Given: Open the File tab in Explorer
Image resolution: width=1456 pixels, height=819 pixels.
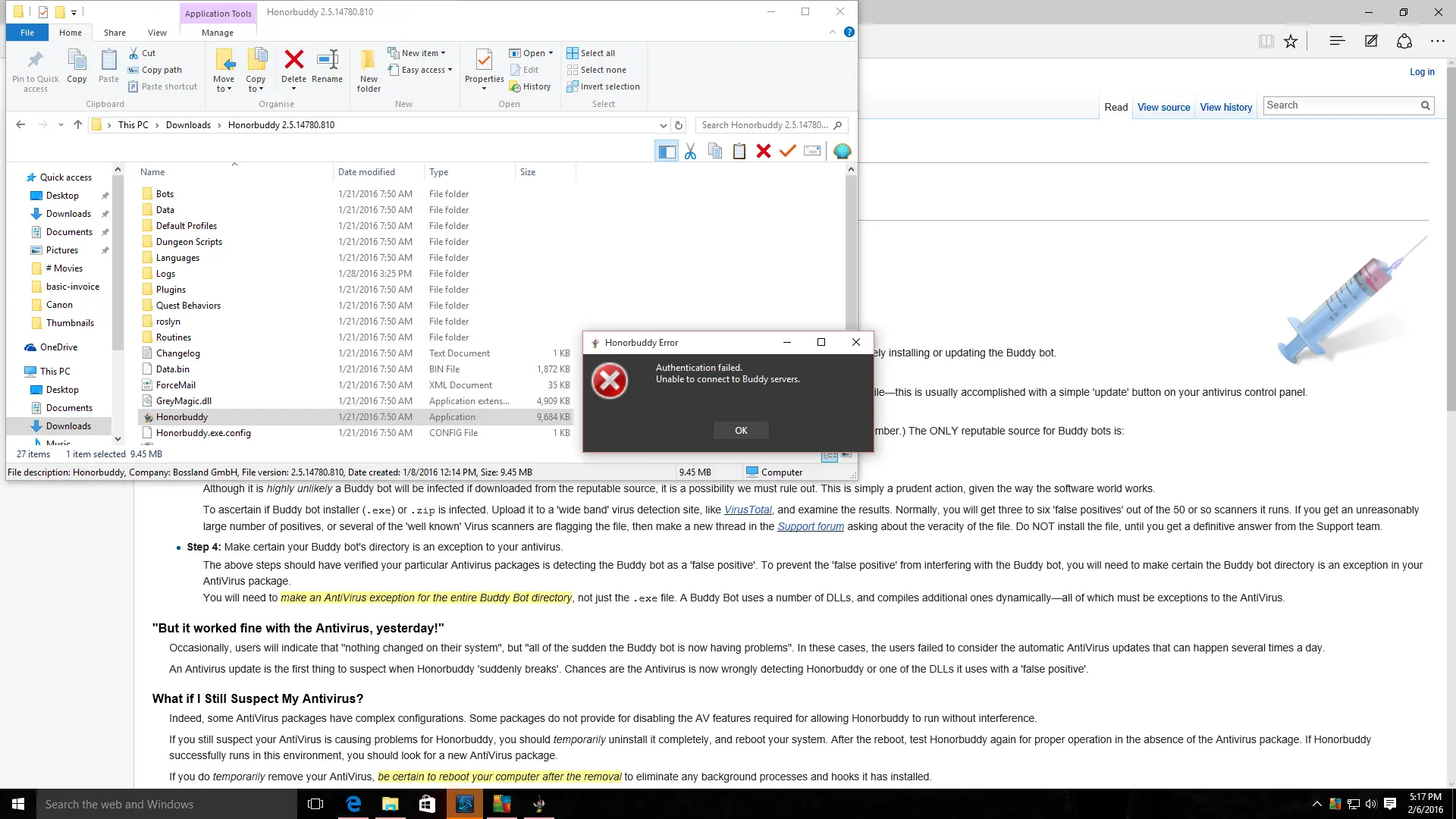Looking at the screenshot, I should [x=27, y=33].
